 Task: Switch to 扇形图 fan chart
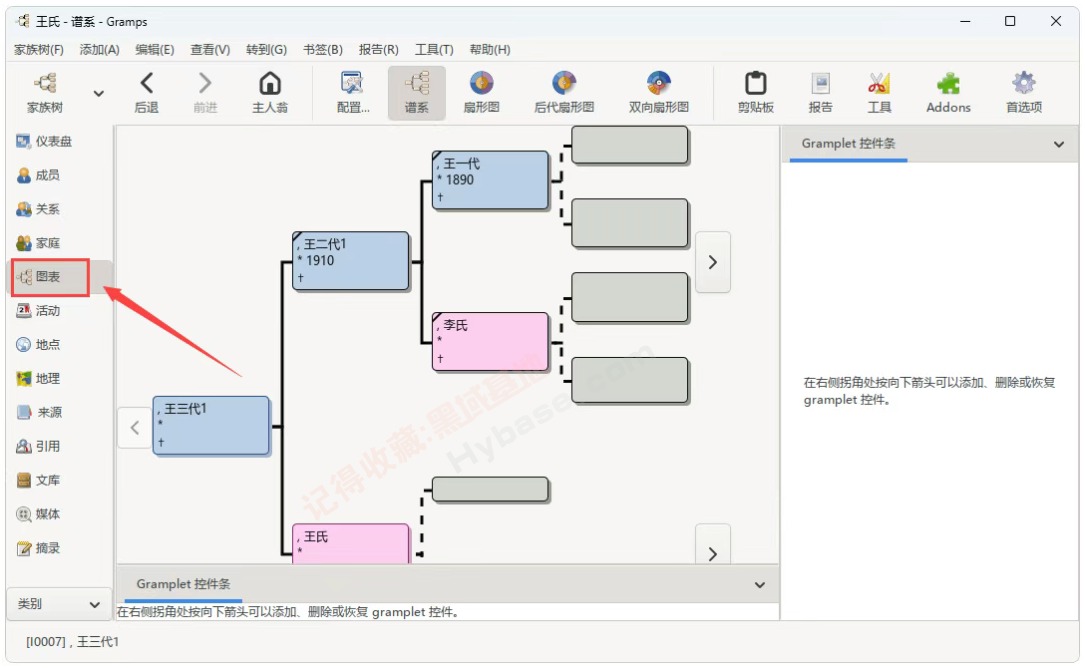coord(482,93)
